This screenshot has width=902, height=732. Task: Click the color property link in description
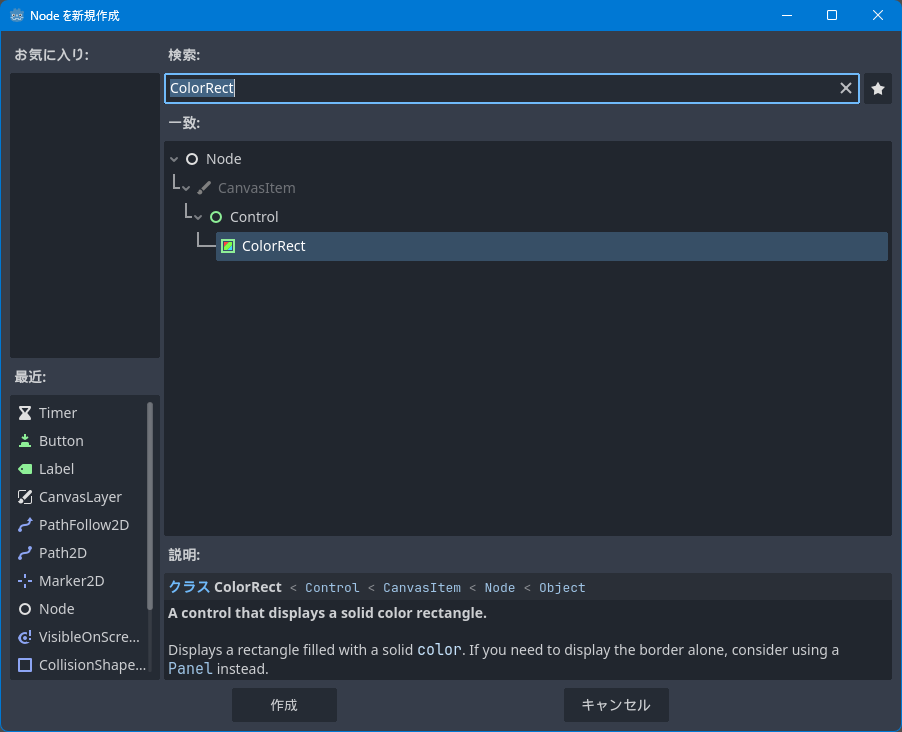(439, 650)
